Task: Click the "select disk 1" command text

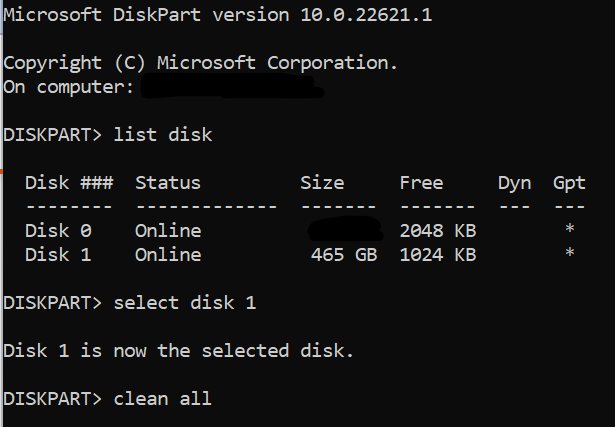Action: 184,303
